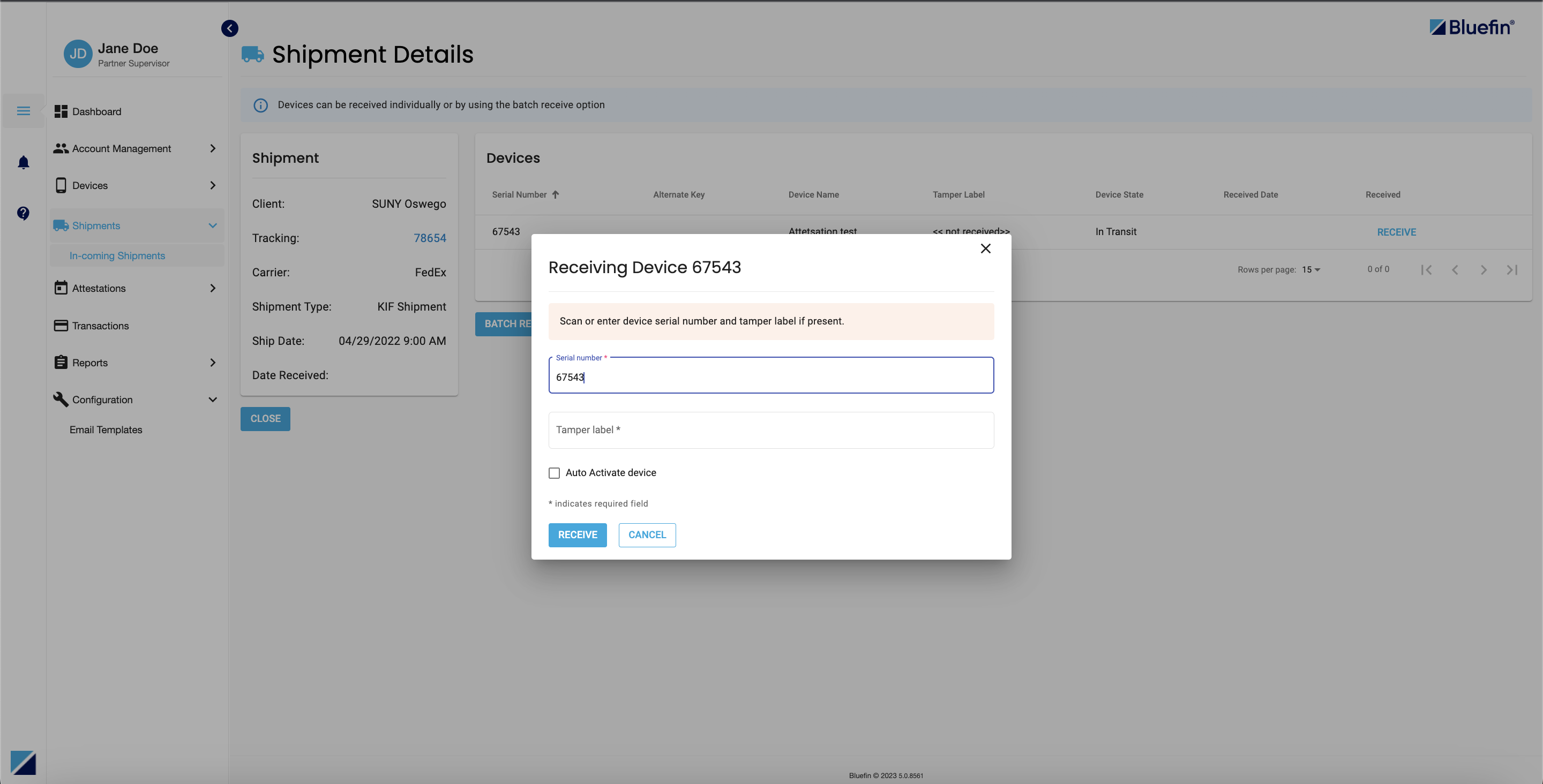
Task: Go to next page with pagination arrow
Action: click(x=1484, y=269)
